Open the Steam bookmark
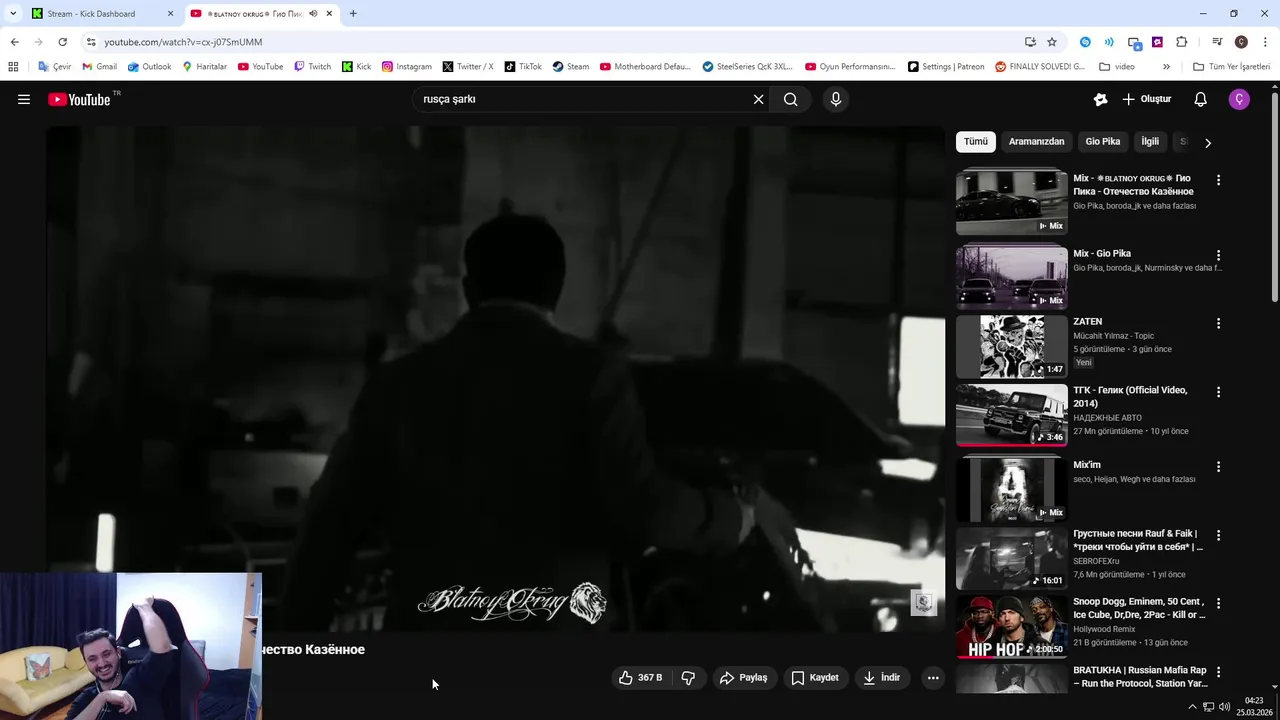This screenshot has height=720, width=1280. tap(570, 67)
